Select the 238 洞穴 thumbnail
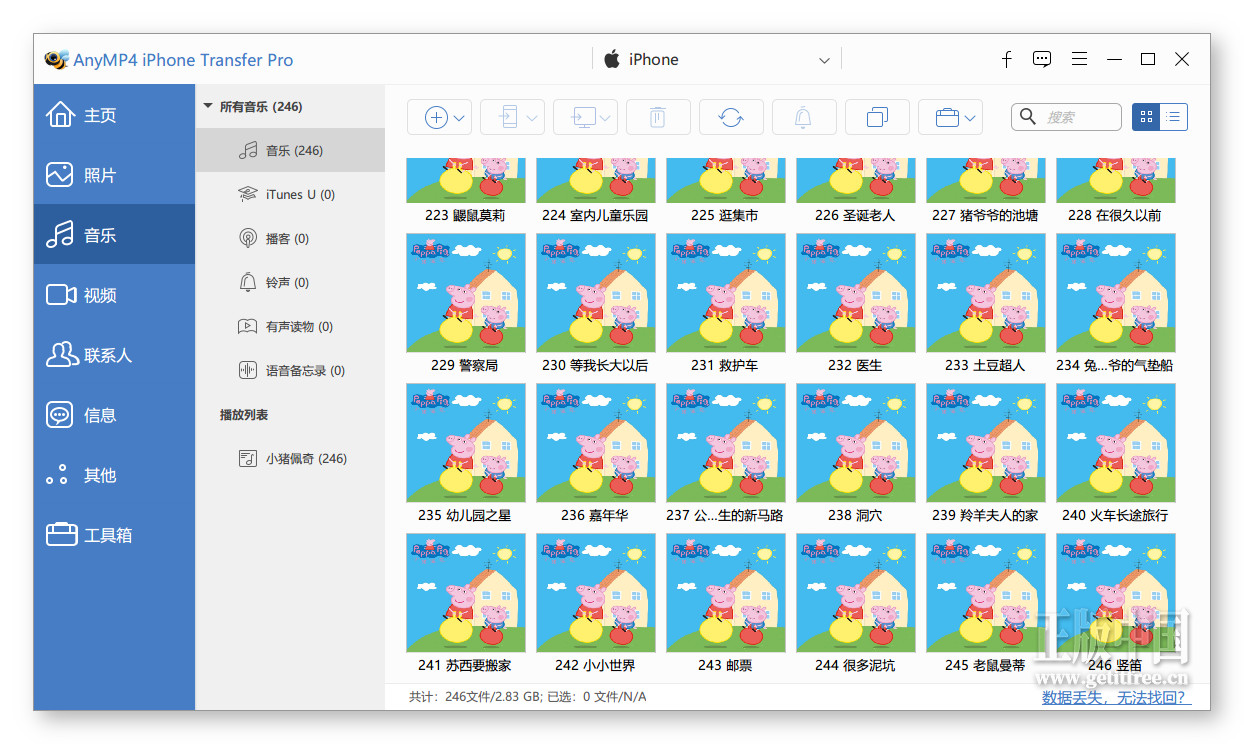 click(x=856, y=443)
